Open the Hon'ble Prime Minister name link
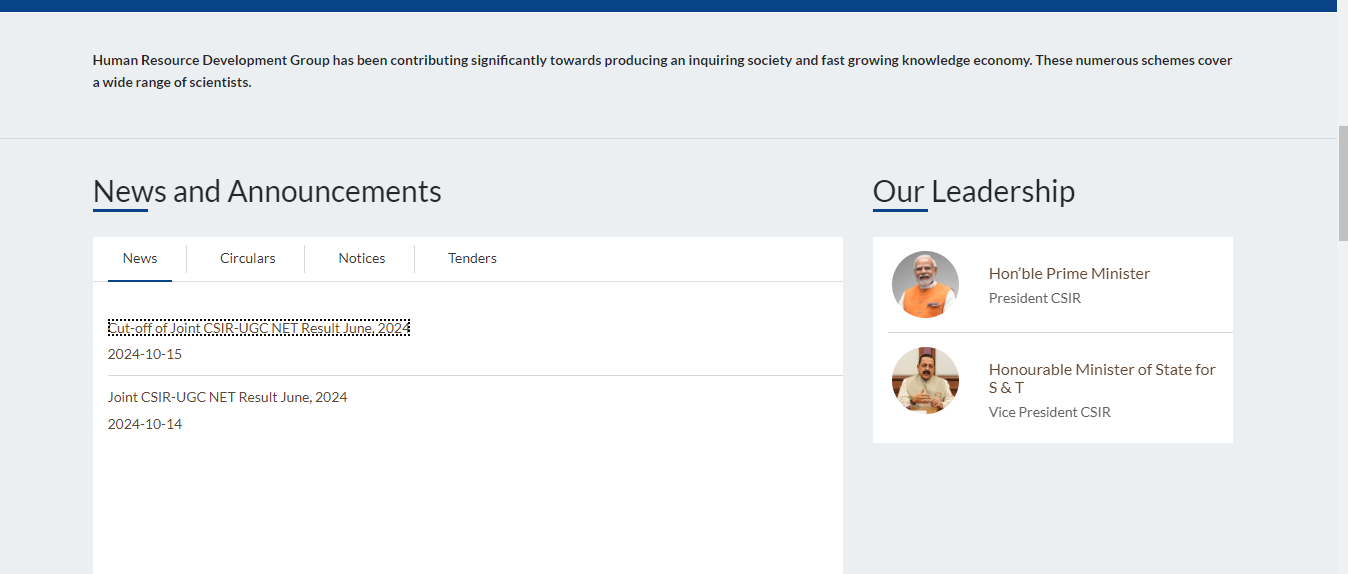Viewport: 1348px width, 574px height. pyautogui.click(x=1069, y=273)
